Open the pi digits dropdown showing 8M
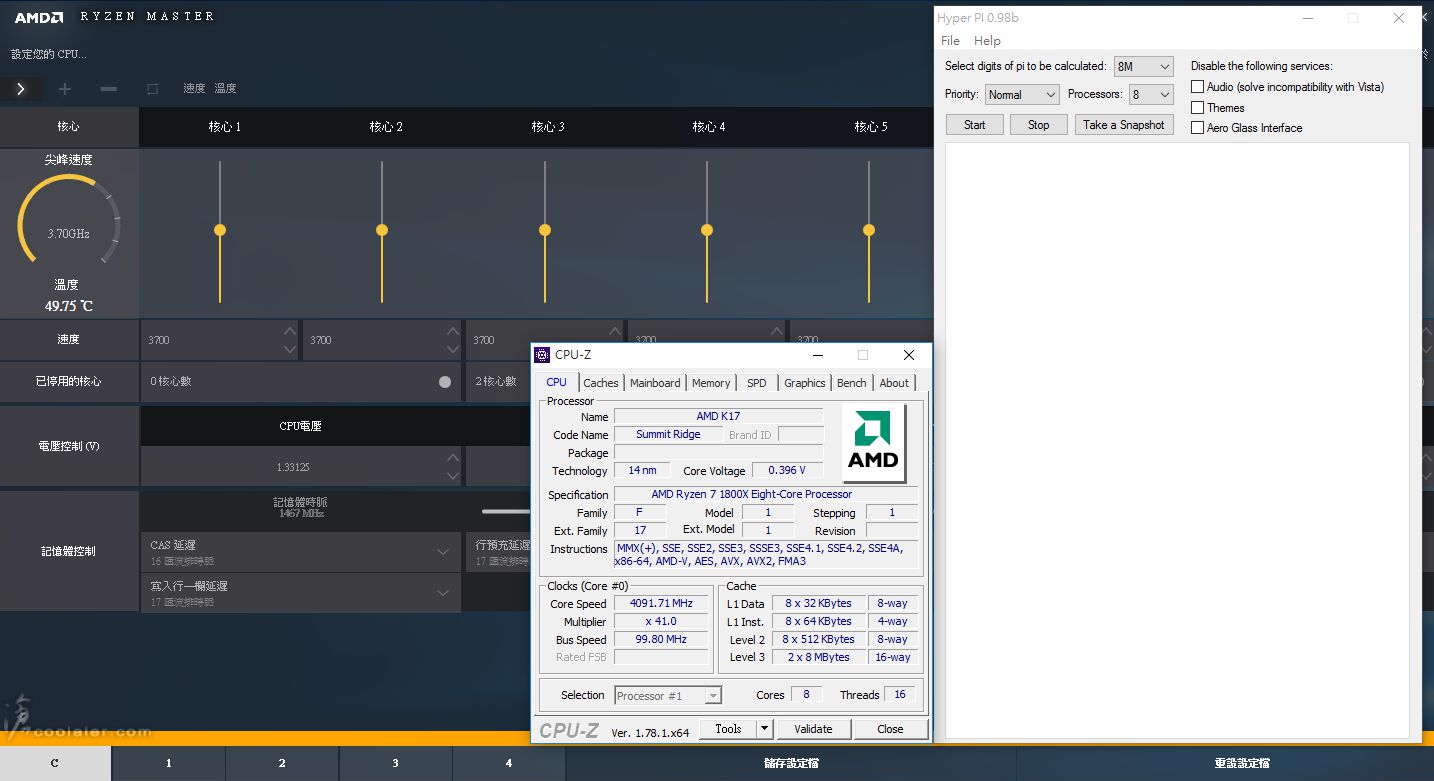The width and height of the screenshot is (1434, 781). 1143,66
